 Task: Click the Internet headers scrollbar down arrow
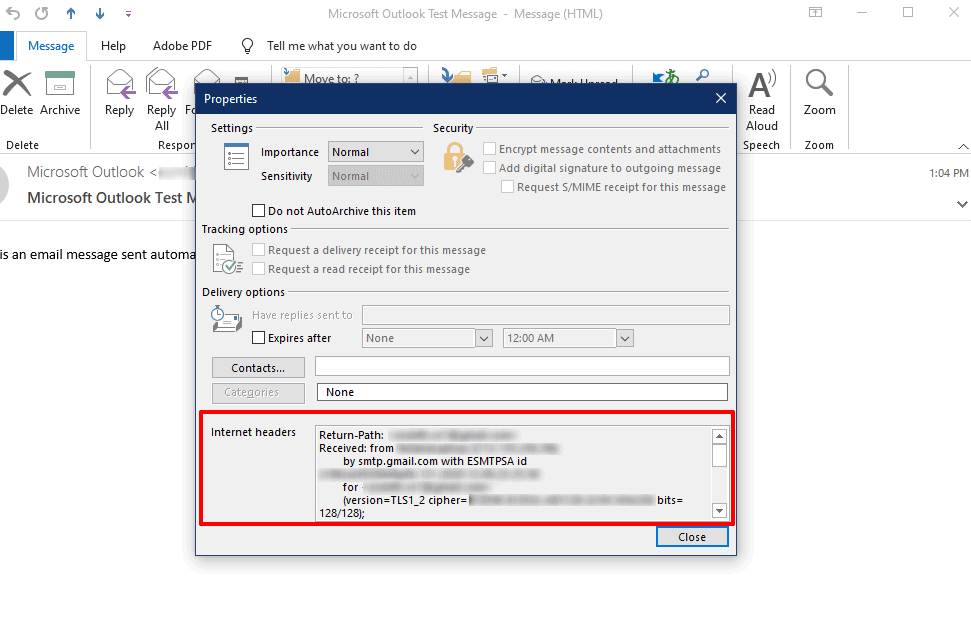click(x=719, y=511)
